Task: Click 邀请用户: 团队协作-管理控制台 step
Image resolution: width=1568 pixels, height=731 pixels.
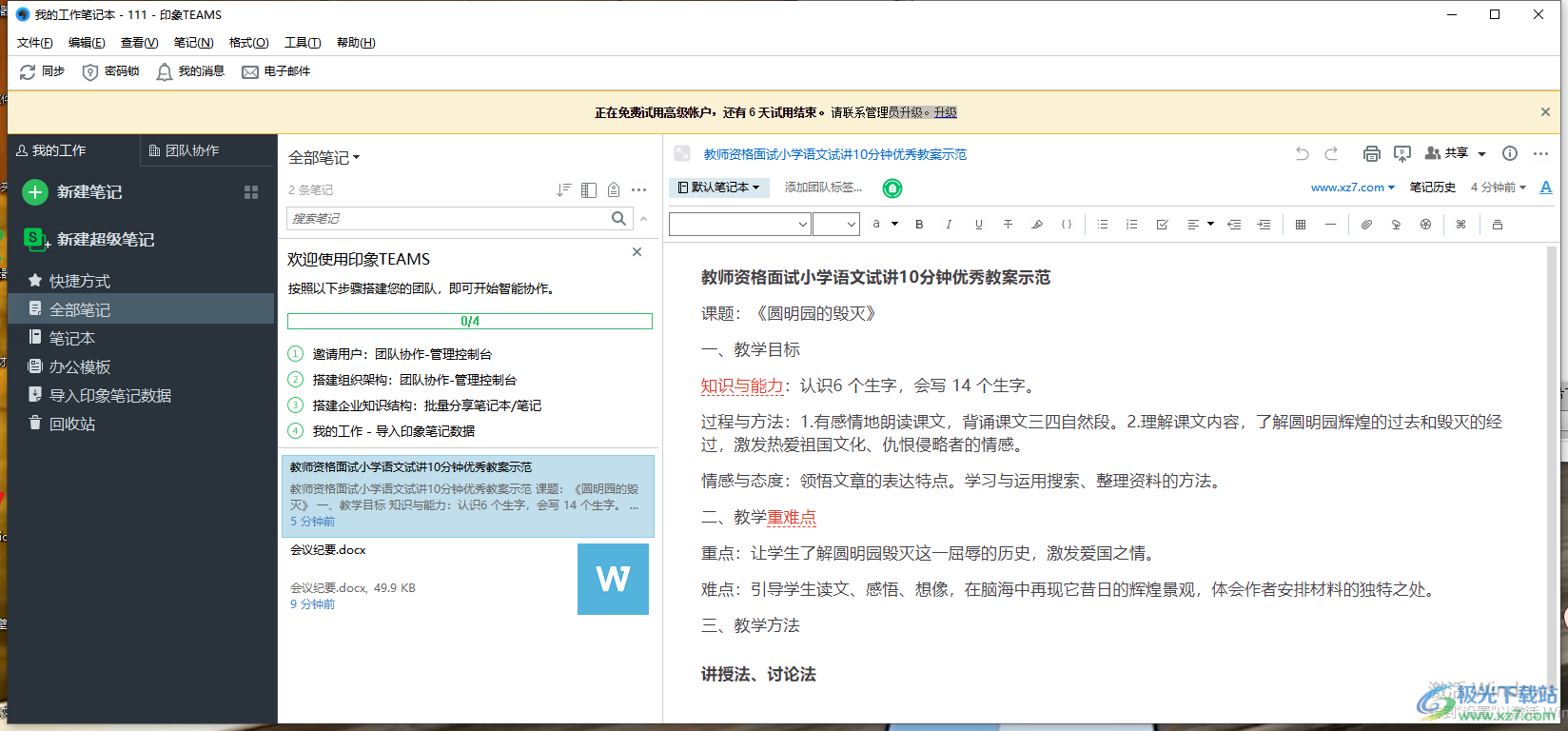Action: (402, 354)
